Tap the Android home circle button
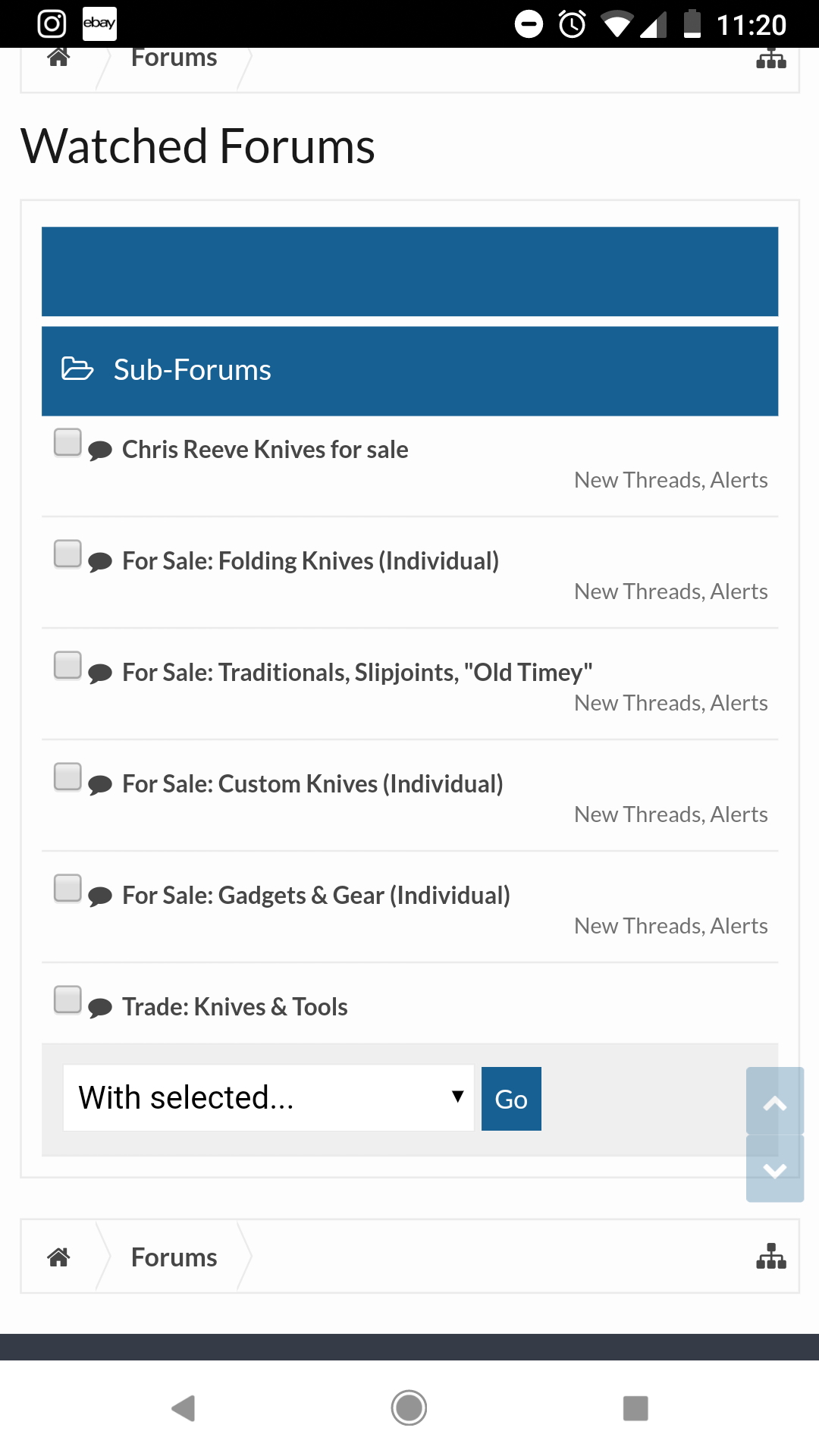This screenshot has height=1456, width=819. tap(409, 1408)
